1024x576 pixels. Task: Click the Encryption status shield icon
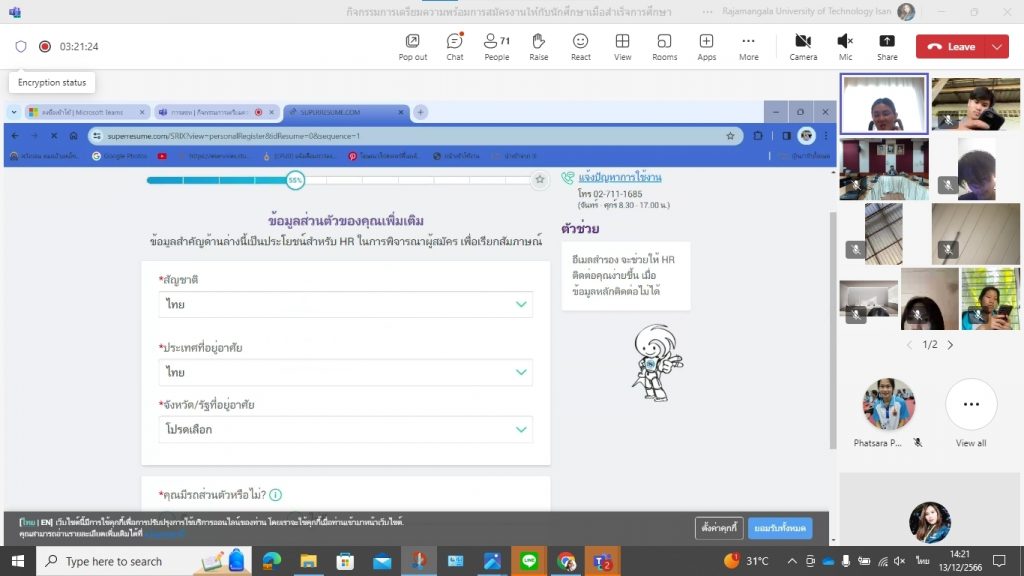tap(21, 46)
